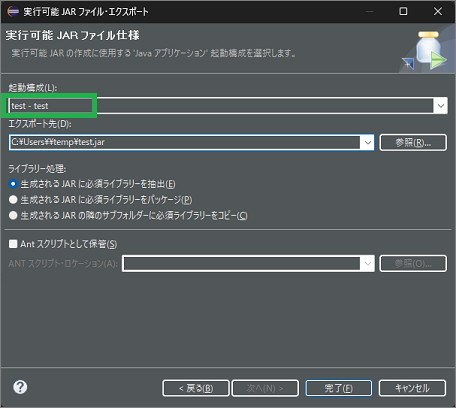The image size is (456, 408).
Task: Click the help question mark icon
Action: [20, 387]
